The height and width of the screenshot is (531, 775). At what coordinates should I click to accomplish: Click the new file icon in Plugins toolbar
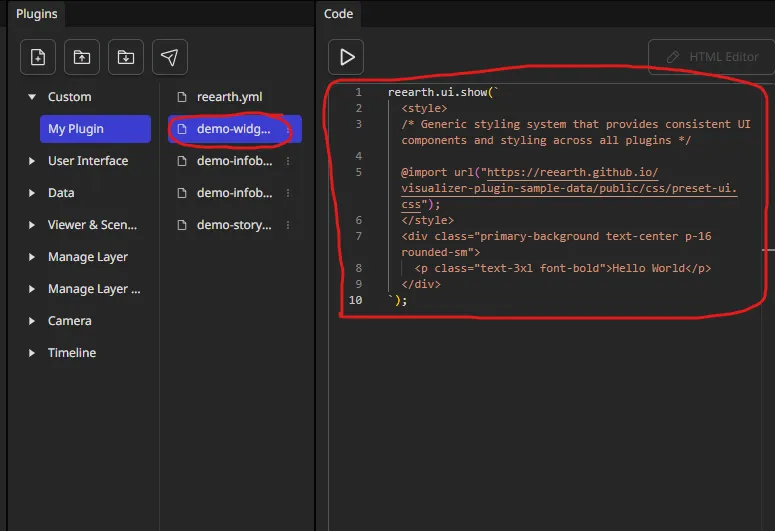38,57
